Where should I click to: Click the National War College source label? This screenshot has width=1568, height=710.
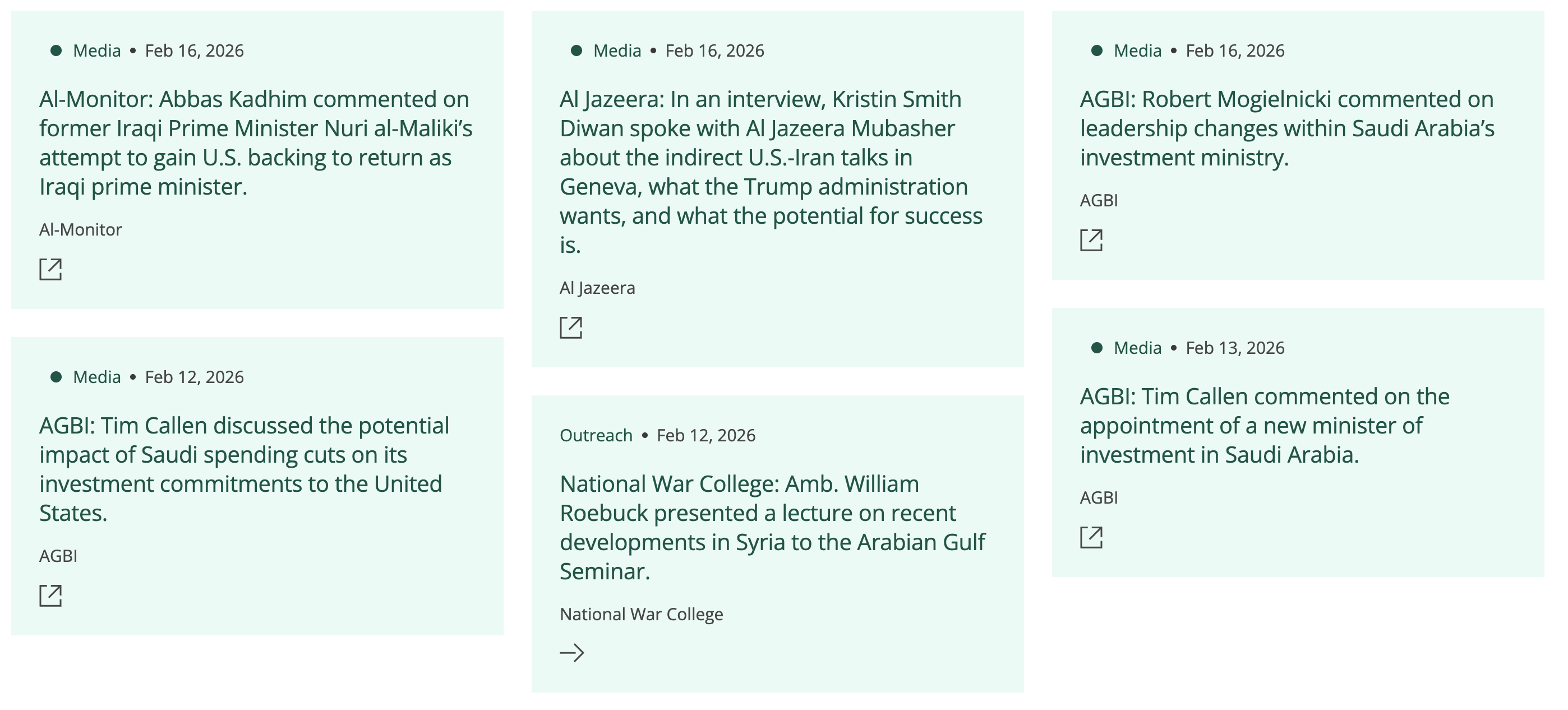click(x=641, y=614)
